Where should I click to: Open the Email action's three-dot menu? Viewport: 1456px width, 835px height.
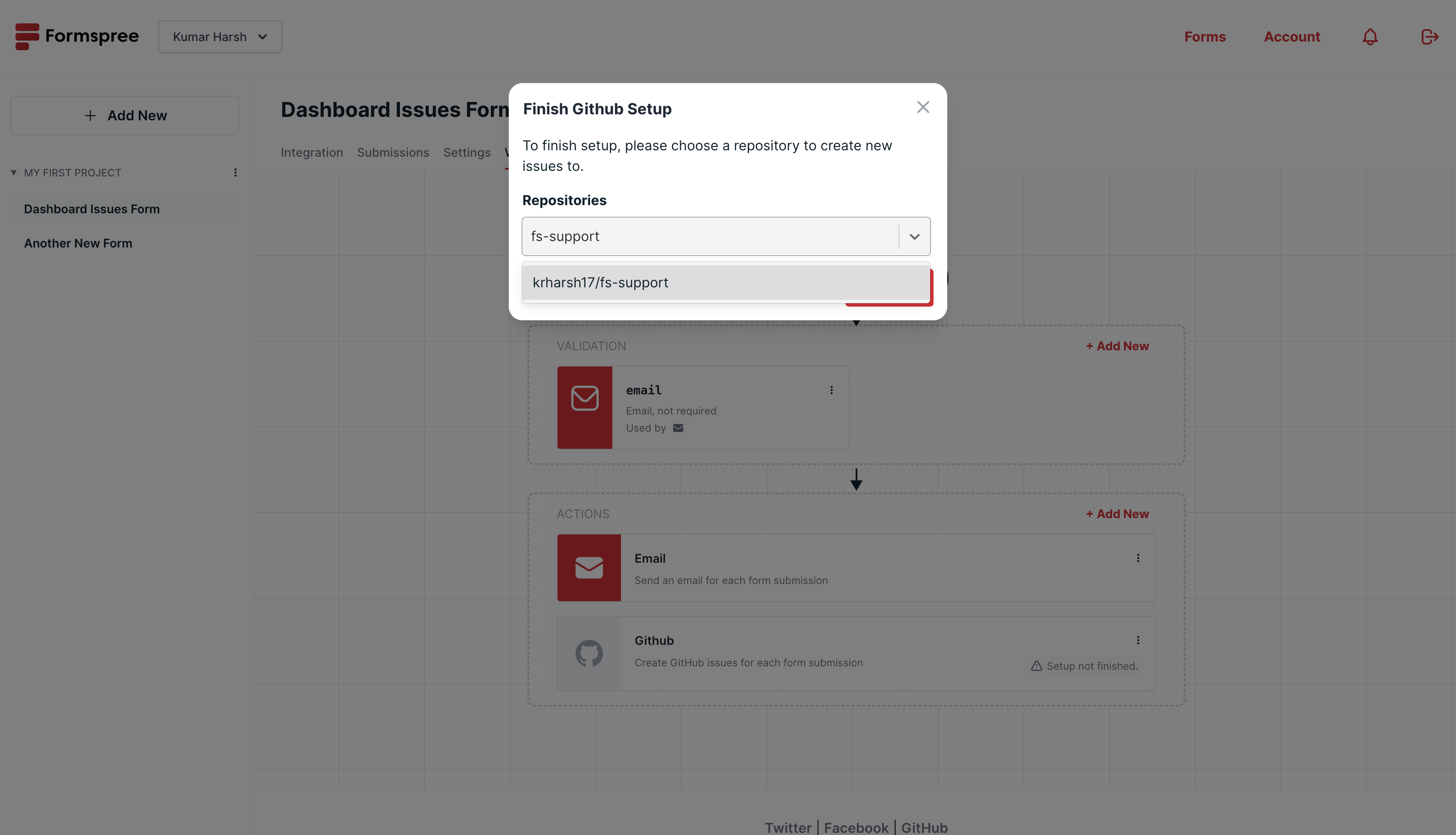1138,558
